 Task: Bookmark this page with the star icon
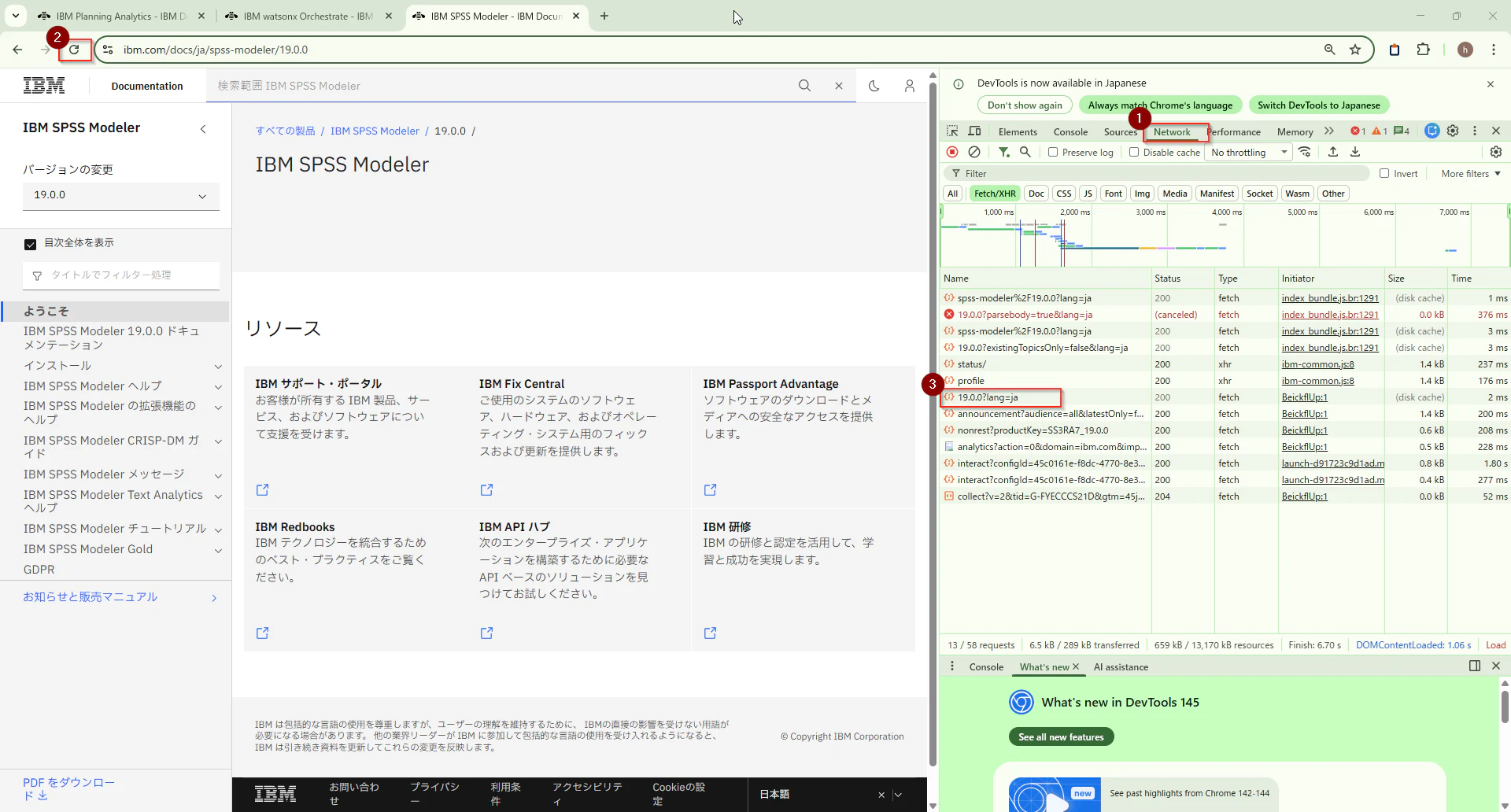point(1355,50)
